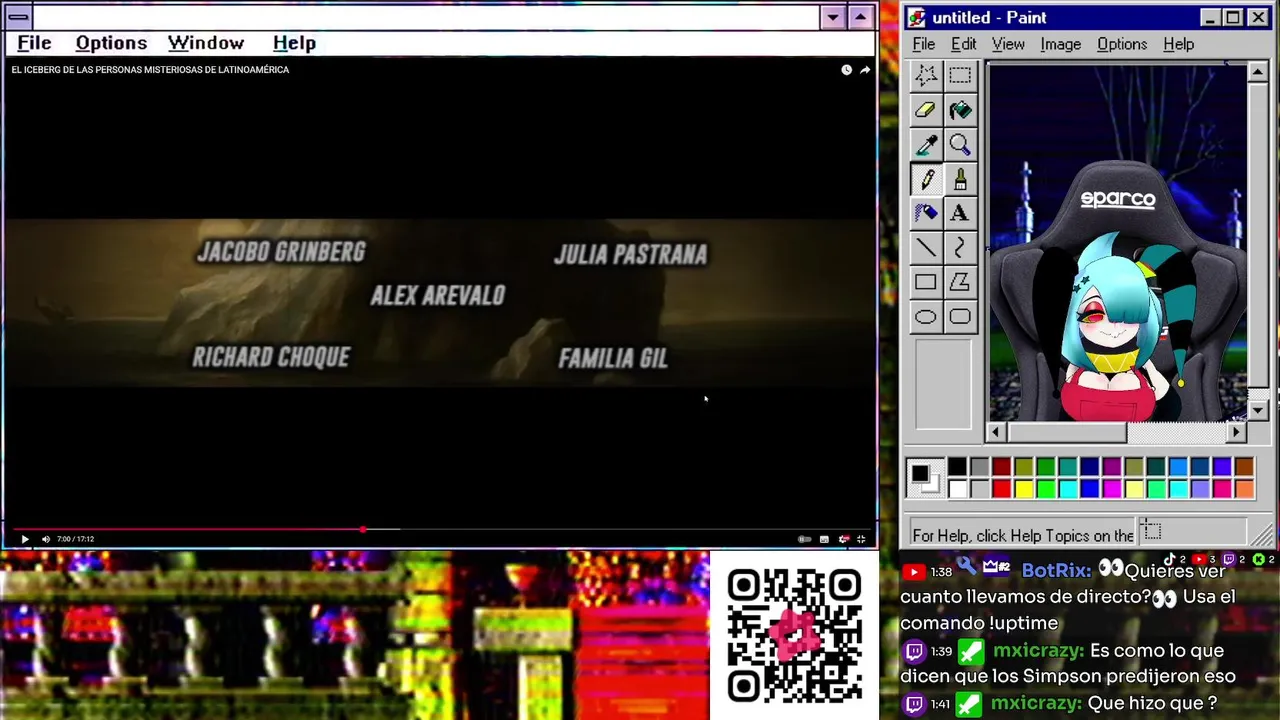Image resolution: width=1280 pixels, height=720 pixels.
Task: Pick the Rectangle shape tool in Paint
Action: pos(926,282)
